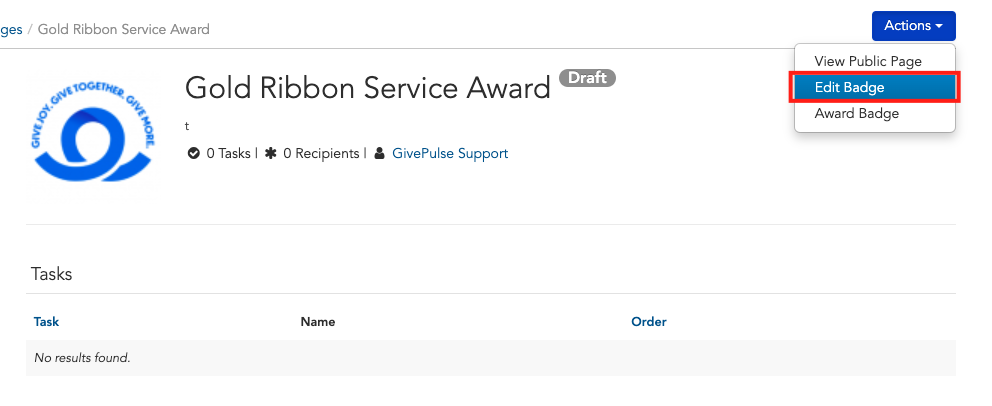This screenshot has height=406, width=992.
Task: Click the badges breadcrumb link
Action: pos(11,29)
